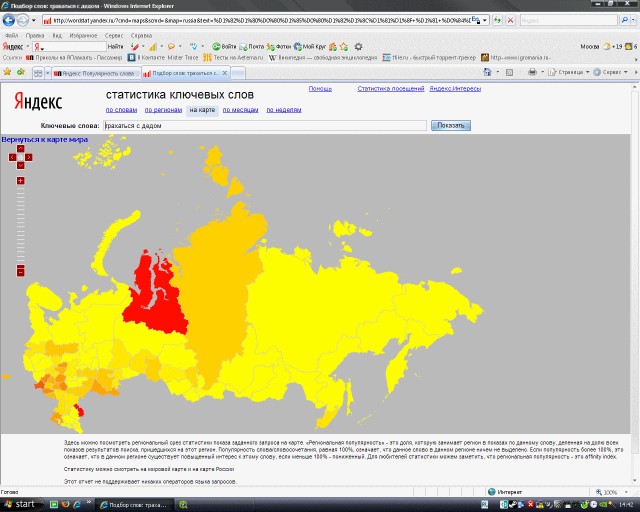Click the Яндекс toolbar logo

(x=13, y=47)
